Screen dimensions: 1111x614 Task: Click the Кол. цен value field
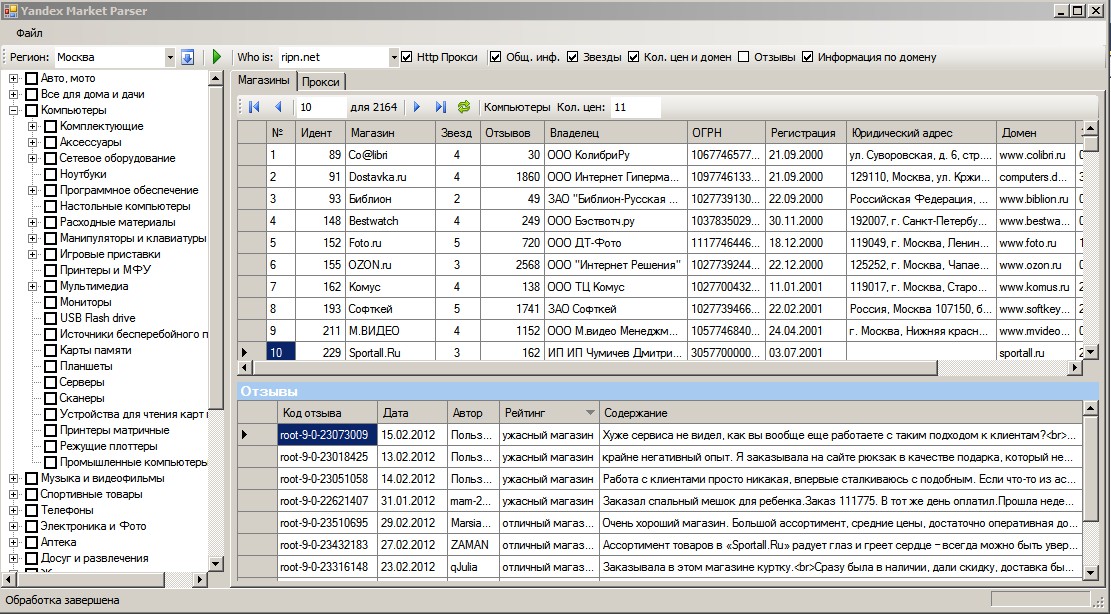(636, 107)
